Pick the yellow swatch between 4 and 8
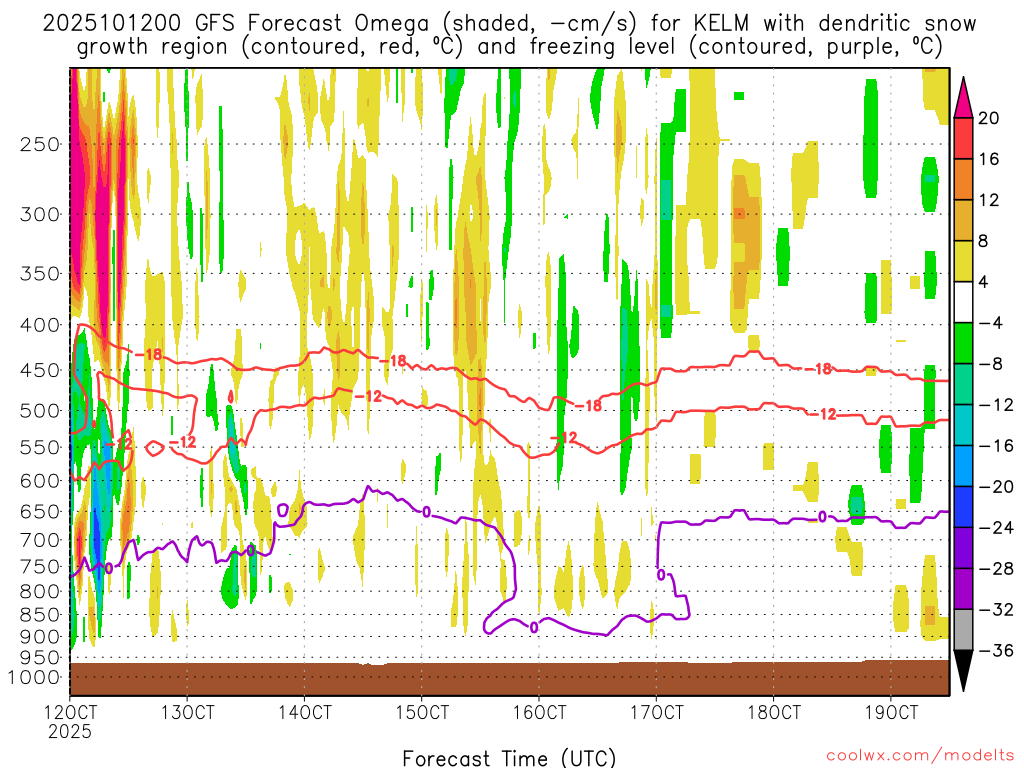The width and height of the screenshot is (1024, 768). point(963,261)
